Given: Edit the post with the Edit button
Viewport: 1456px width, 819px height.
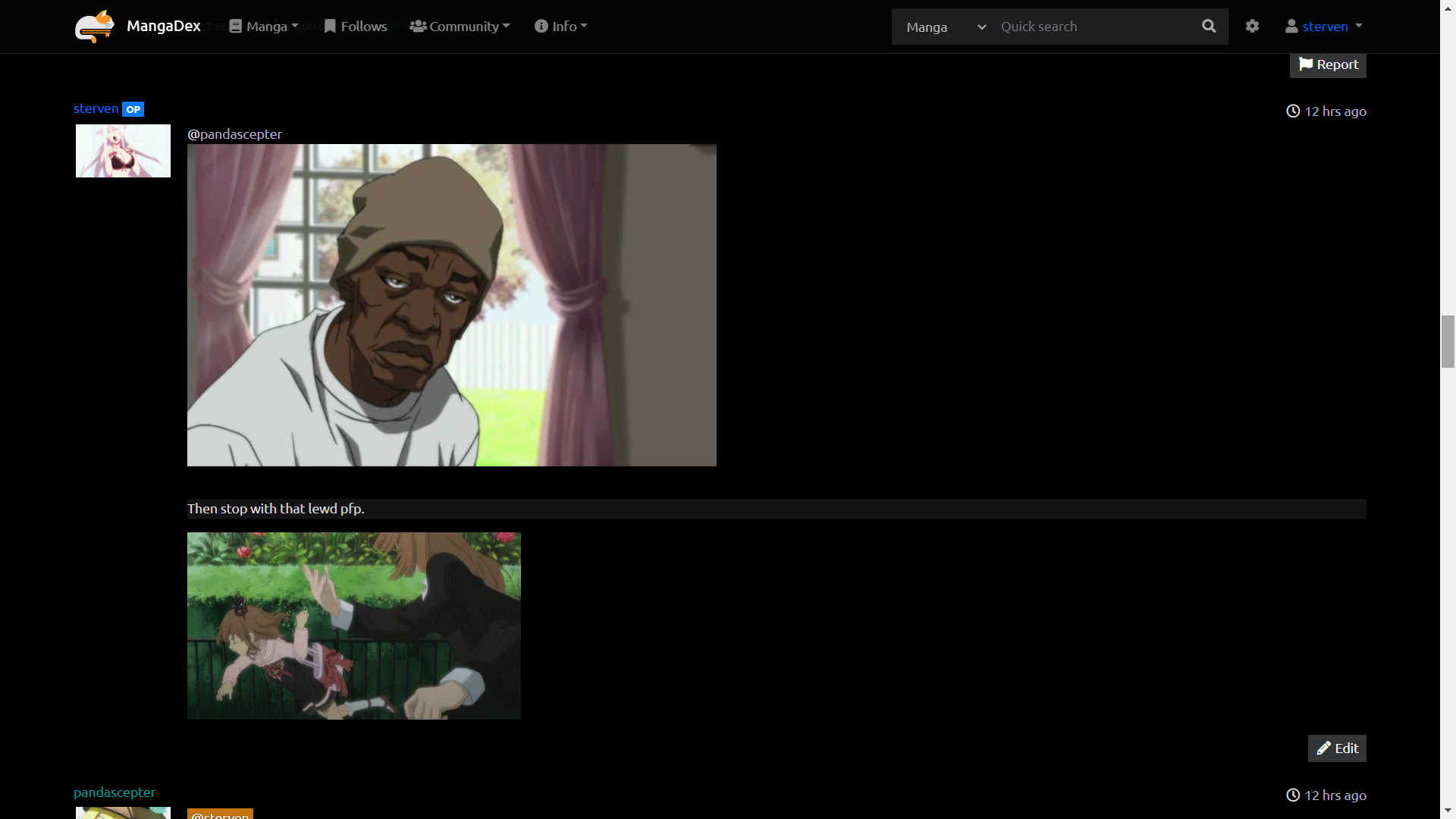Looking at the screenshot, I should tap(1337, 748).
